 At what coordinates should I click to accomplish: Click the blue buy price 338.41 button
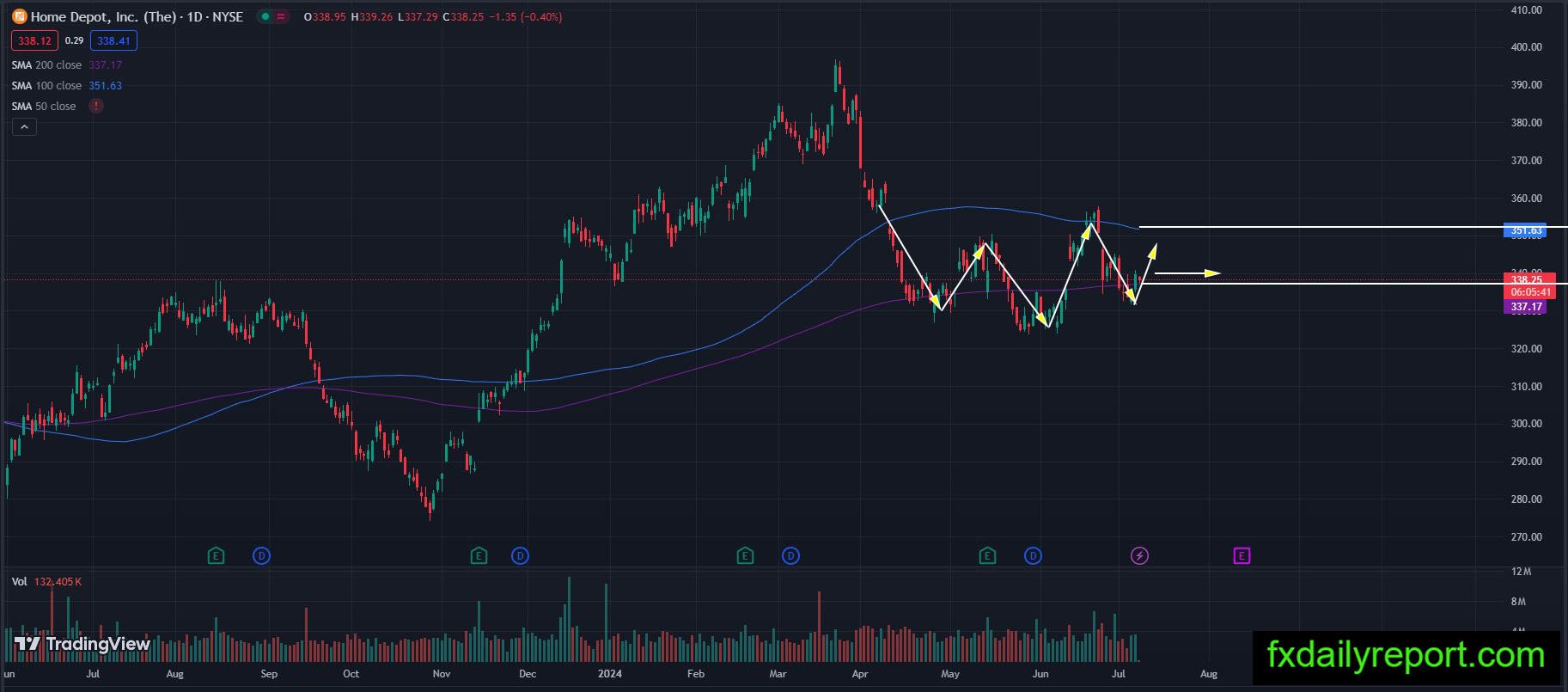(x=113, y=40)
